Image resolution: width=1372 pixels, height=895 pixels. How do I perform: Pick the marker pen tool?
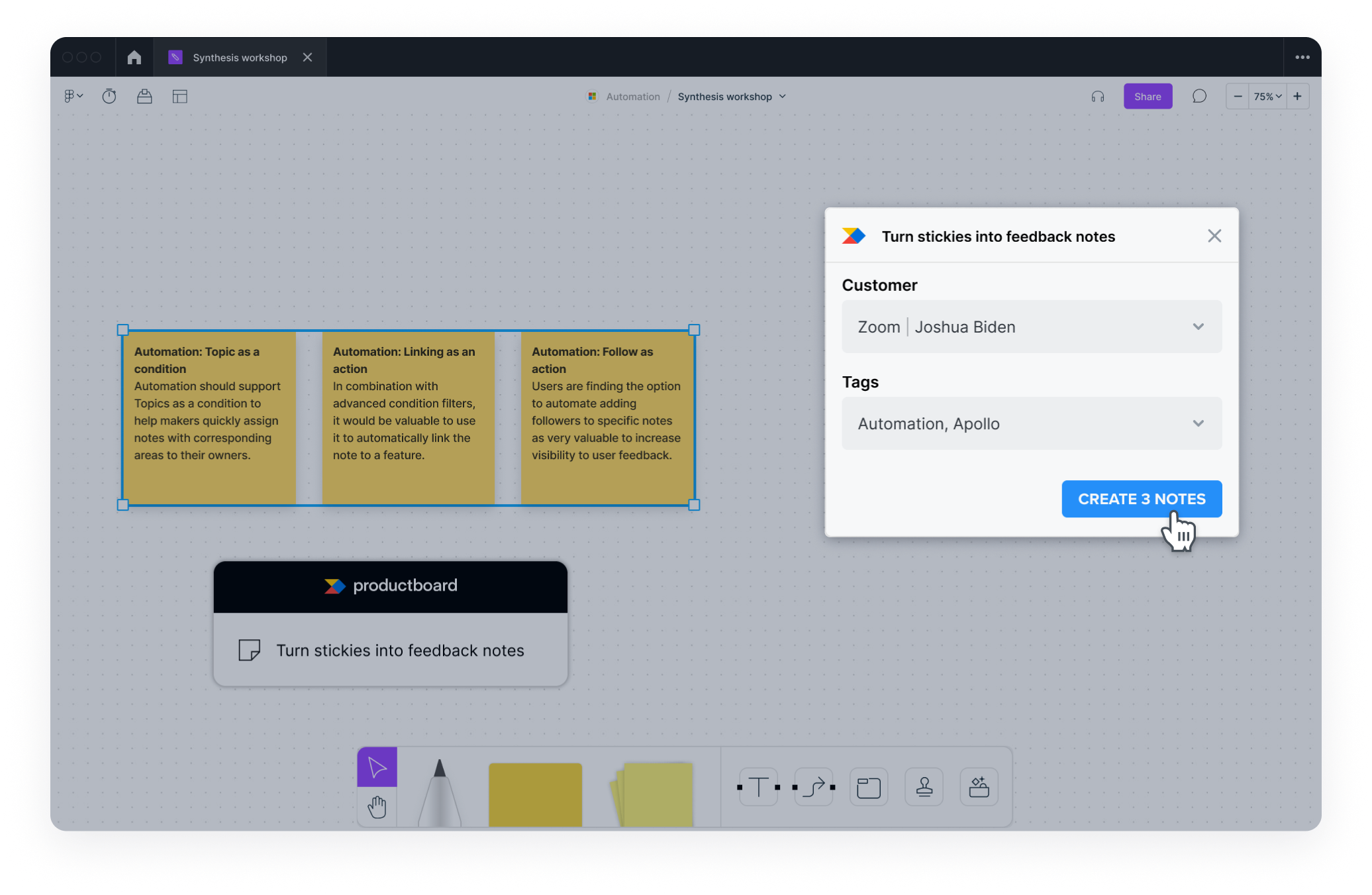click(440, 792)
